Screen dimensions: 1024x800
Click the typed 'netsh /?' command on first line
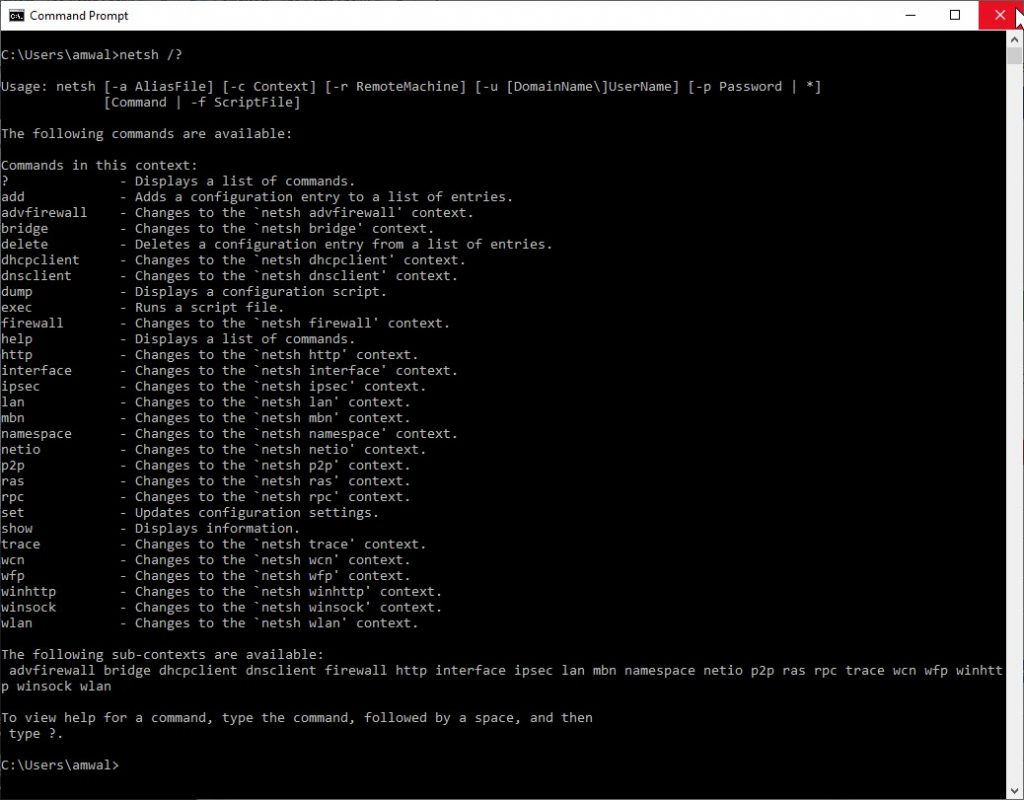tap(150, 54)
